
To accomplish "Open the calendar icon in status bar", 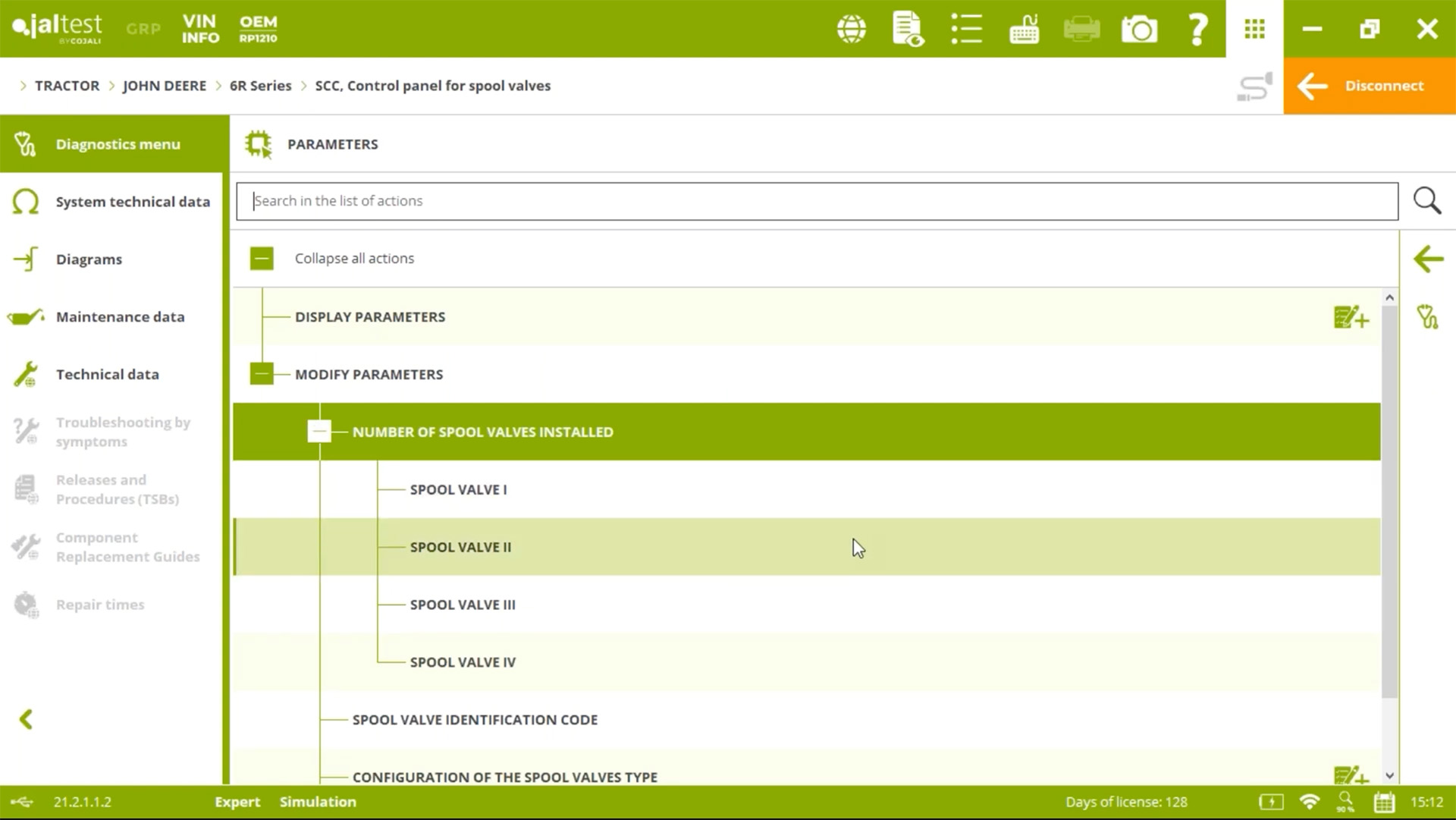I will click(1384, 802).
